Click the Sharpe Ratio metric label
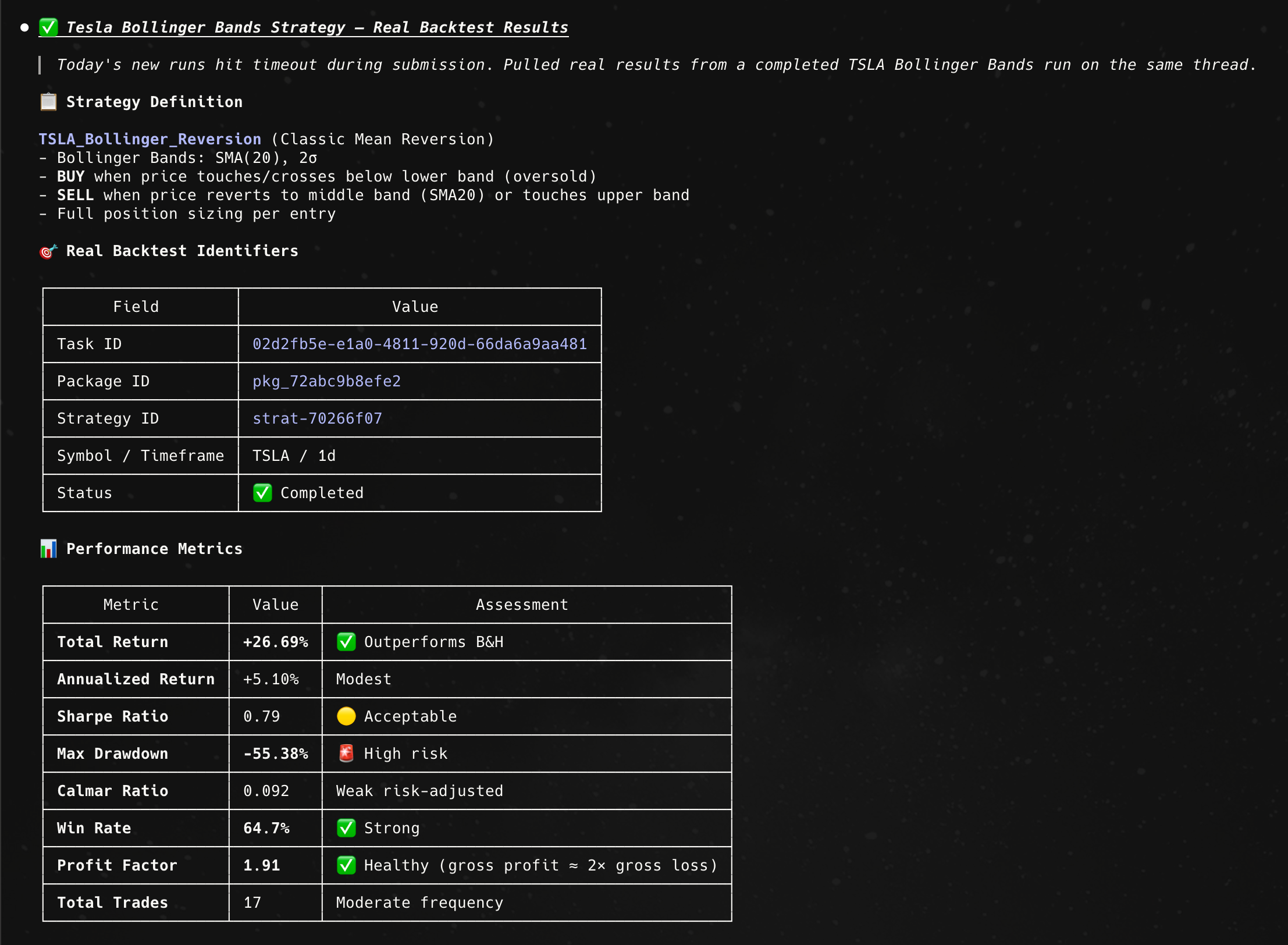The image size is (1288, 945). pos(112,716)
